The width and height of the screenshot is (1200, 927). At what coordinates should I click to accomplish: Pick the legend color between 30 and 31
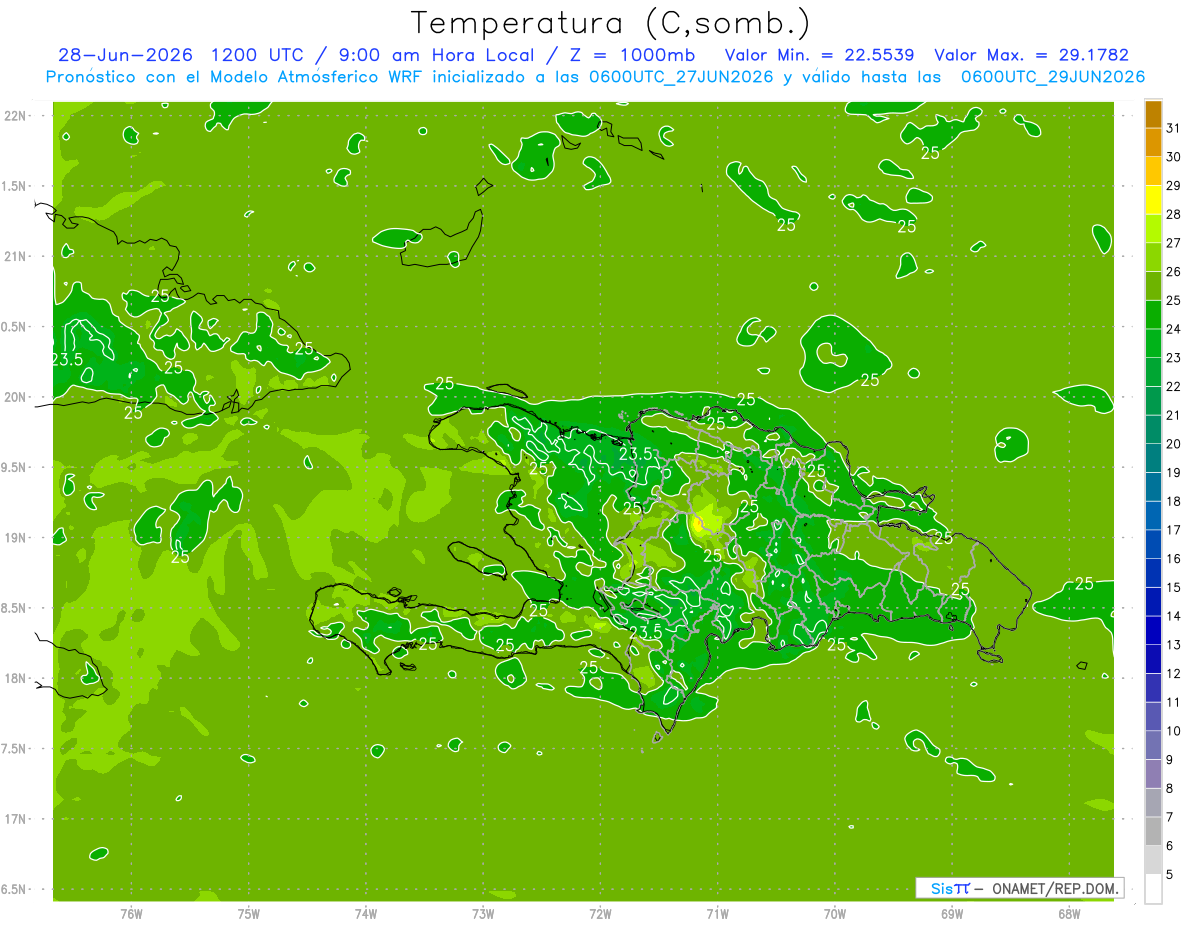point(1153,143)
